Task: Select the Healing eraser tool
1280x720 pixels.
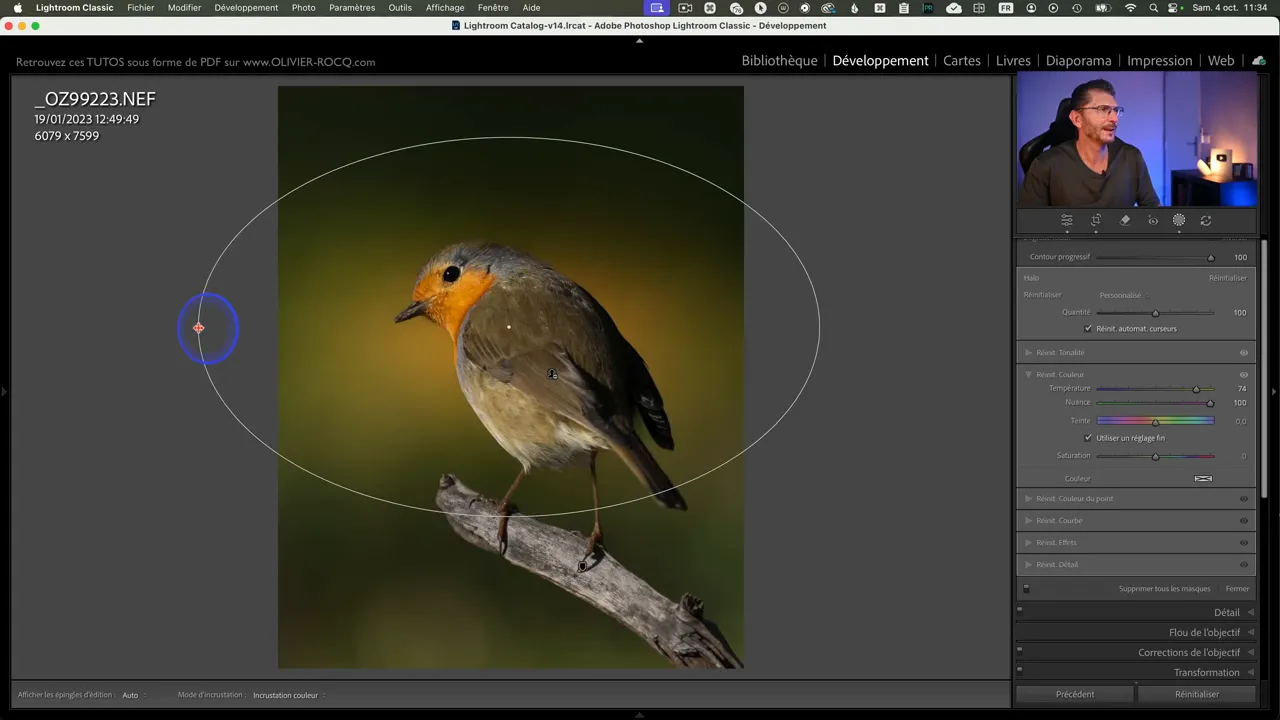Action: point(1125,220)
